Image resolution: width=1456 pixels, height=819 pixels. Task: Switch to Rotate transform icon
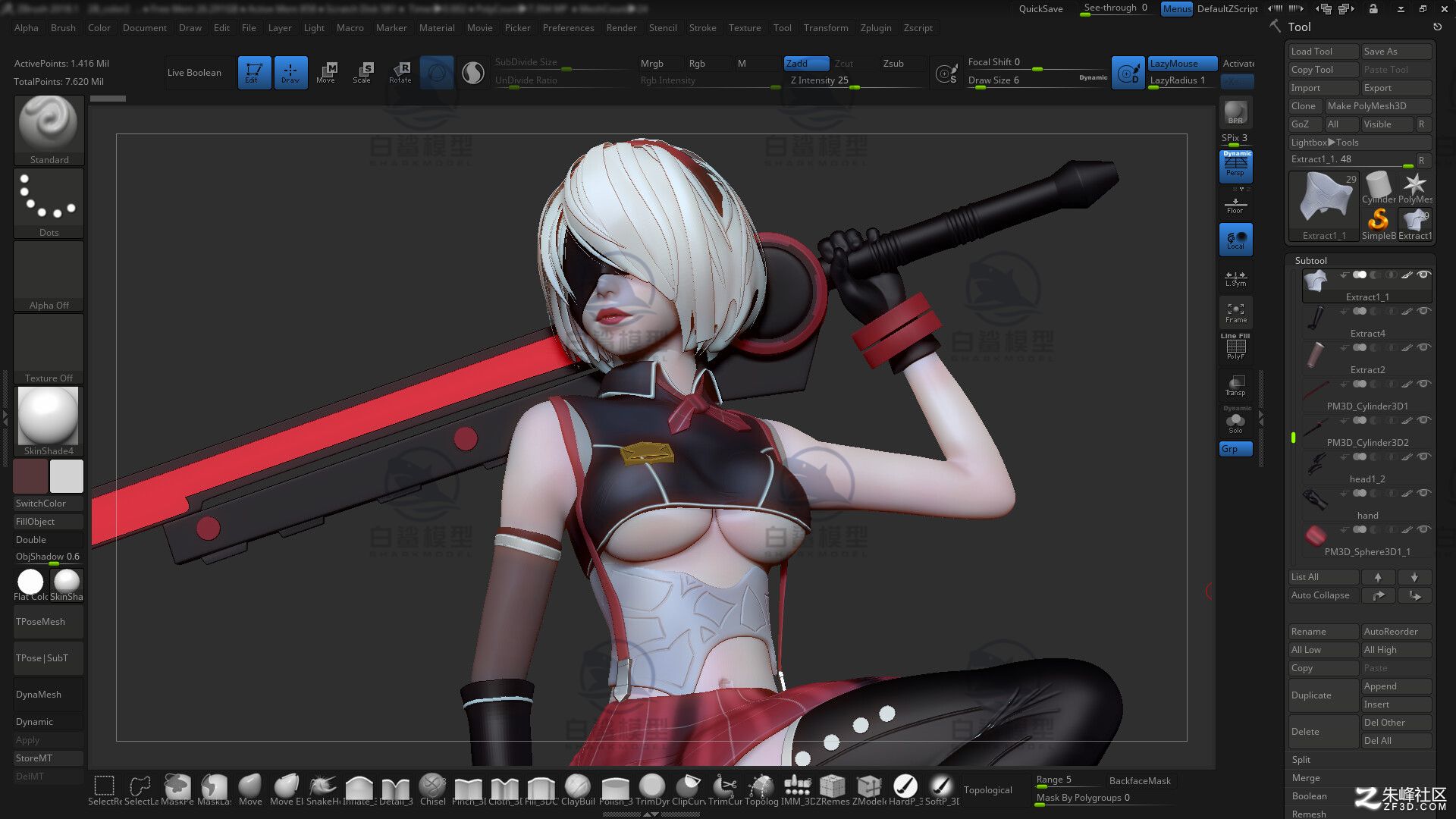click(x=400, y=72)
